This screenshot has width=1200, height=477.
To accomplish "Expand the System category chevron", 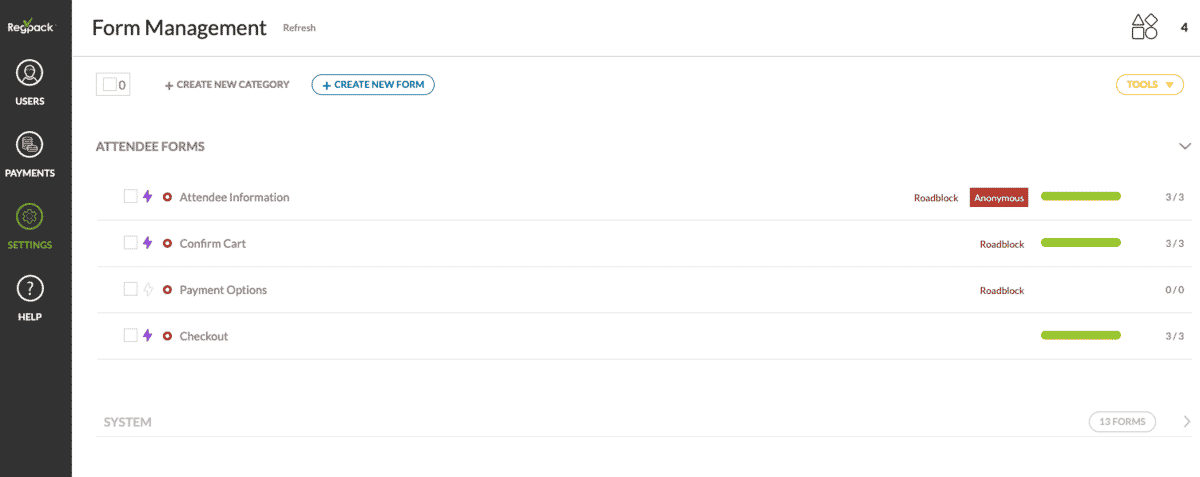I will click(x=1187, y=422).
